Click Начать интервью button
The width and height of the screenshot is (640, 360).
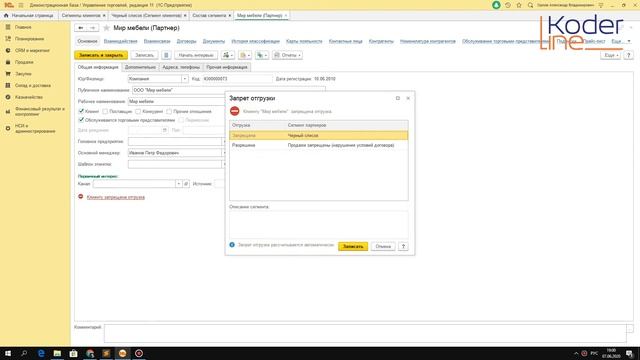[x=196, y=55]
